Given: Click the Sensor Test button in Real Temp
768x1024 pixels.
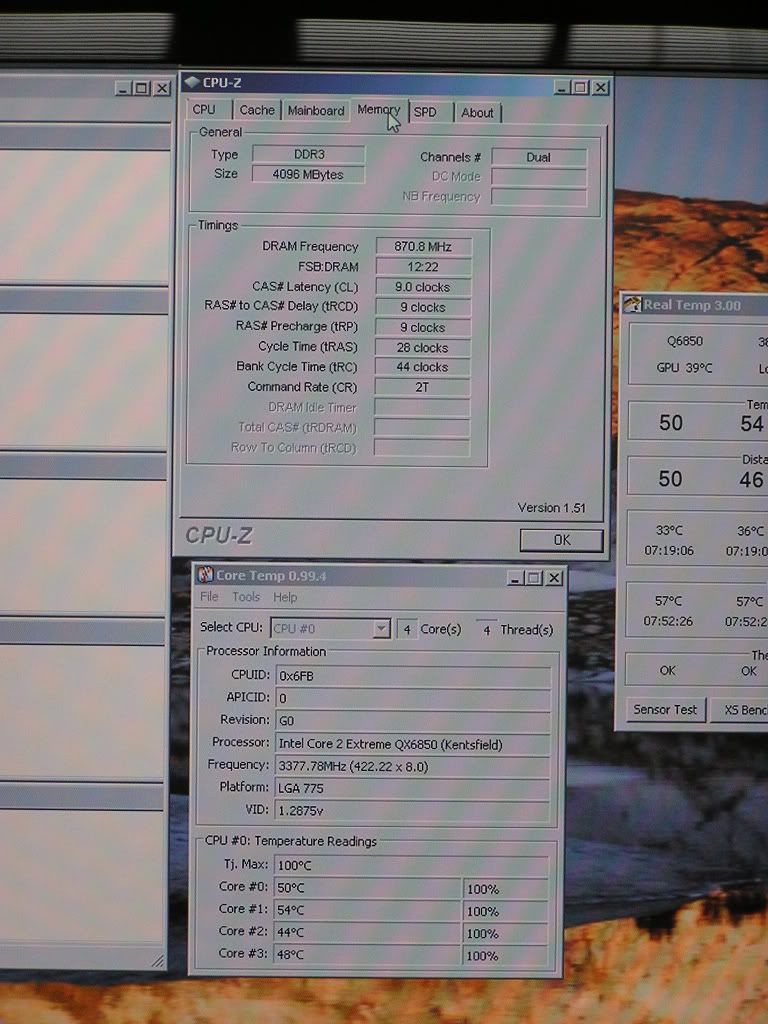Looking at the screenshot, I should [665, 710].
